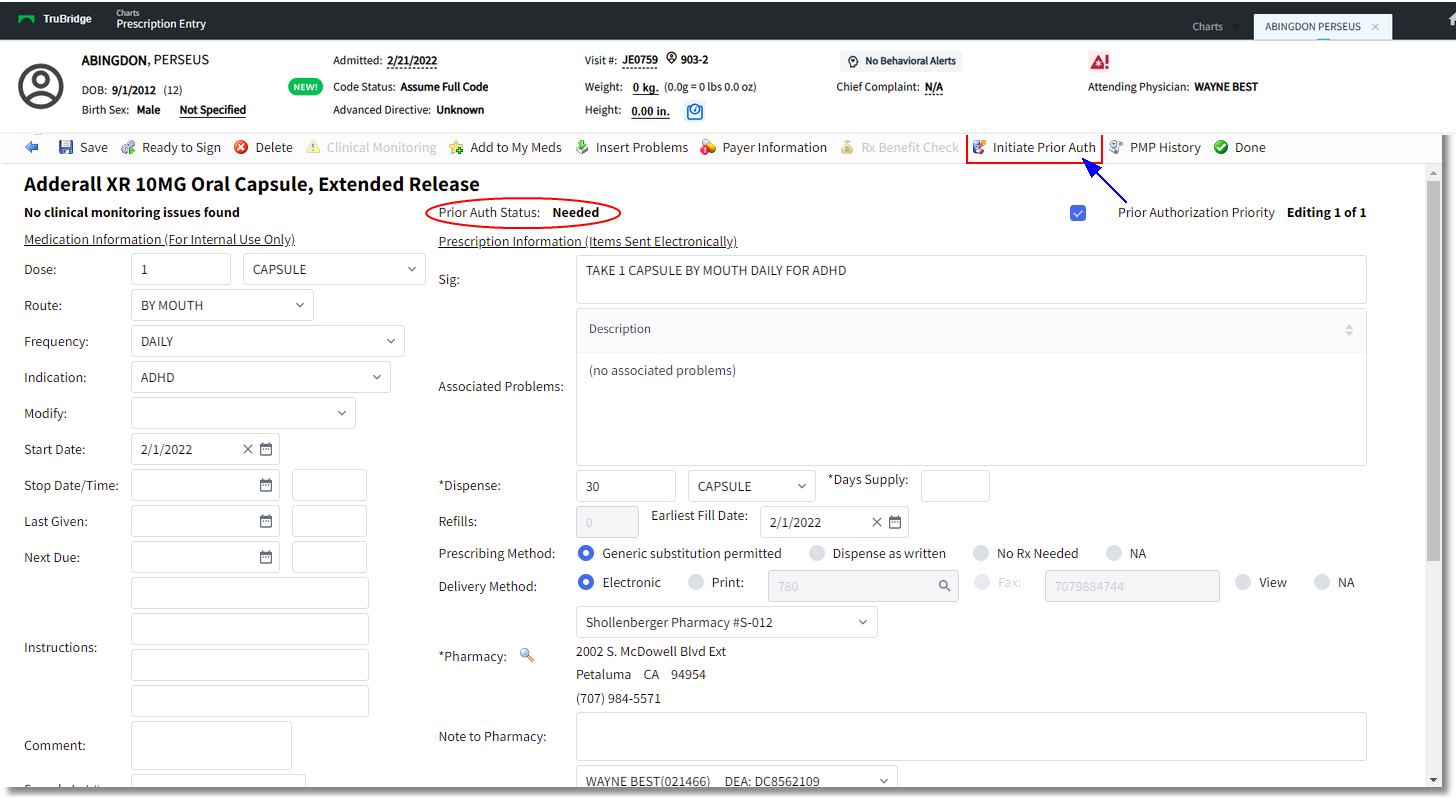Click the Print search magnifier icon
The image size is (1456, 801).
coord(943,586)
